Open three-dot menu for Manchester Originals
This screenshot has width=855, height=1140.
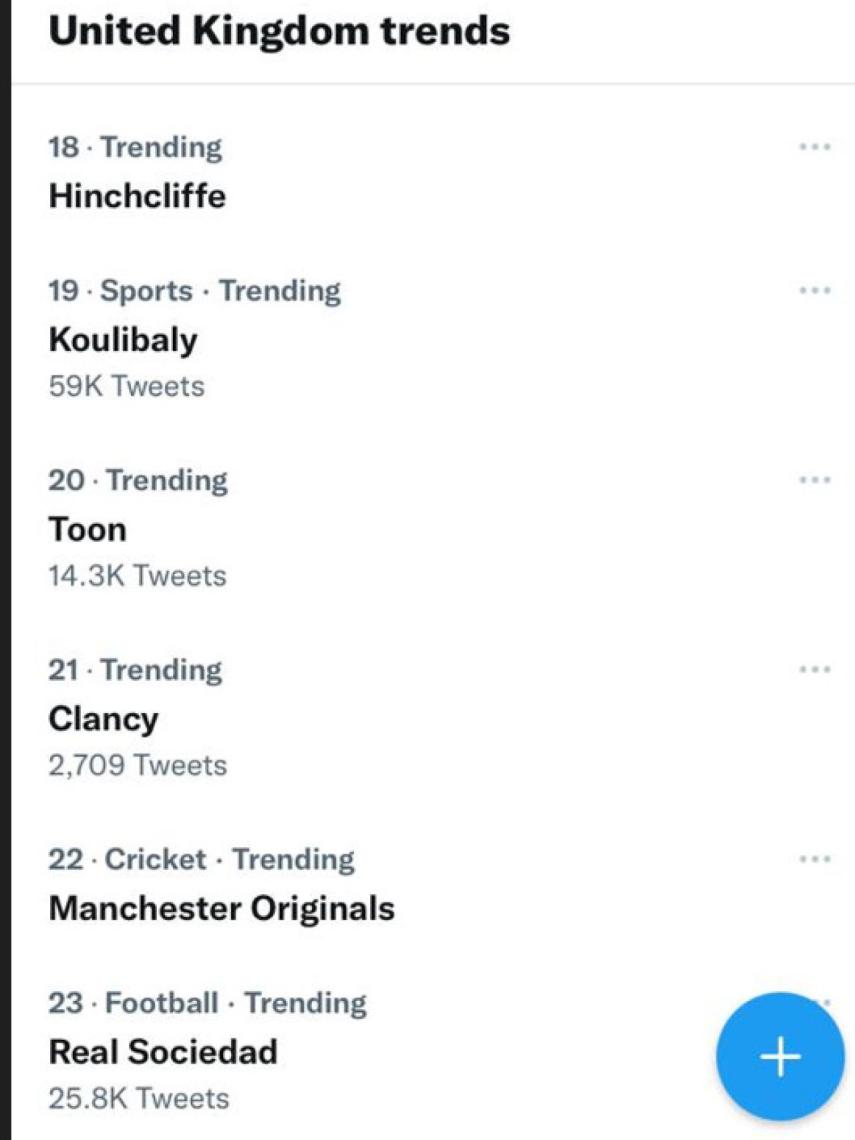815,859
